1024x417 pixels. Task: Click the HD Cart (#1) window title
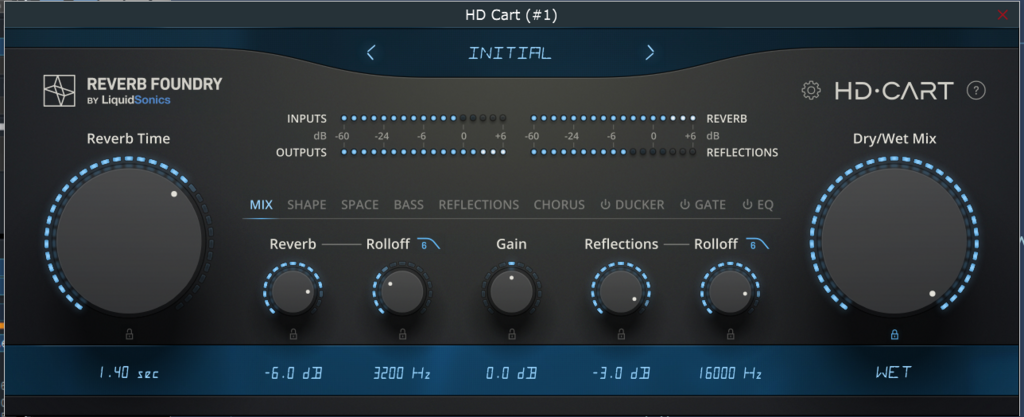511,14
